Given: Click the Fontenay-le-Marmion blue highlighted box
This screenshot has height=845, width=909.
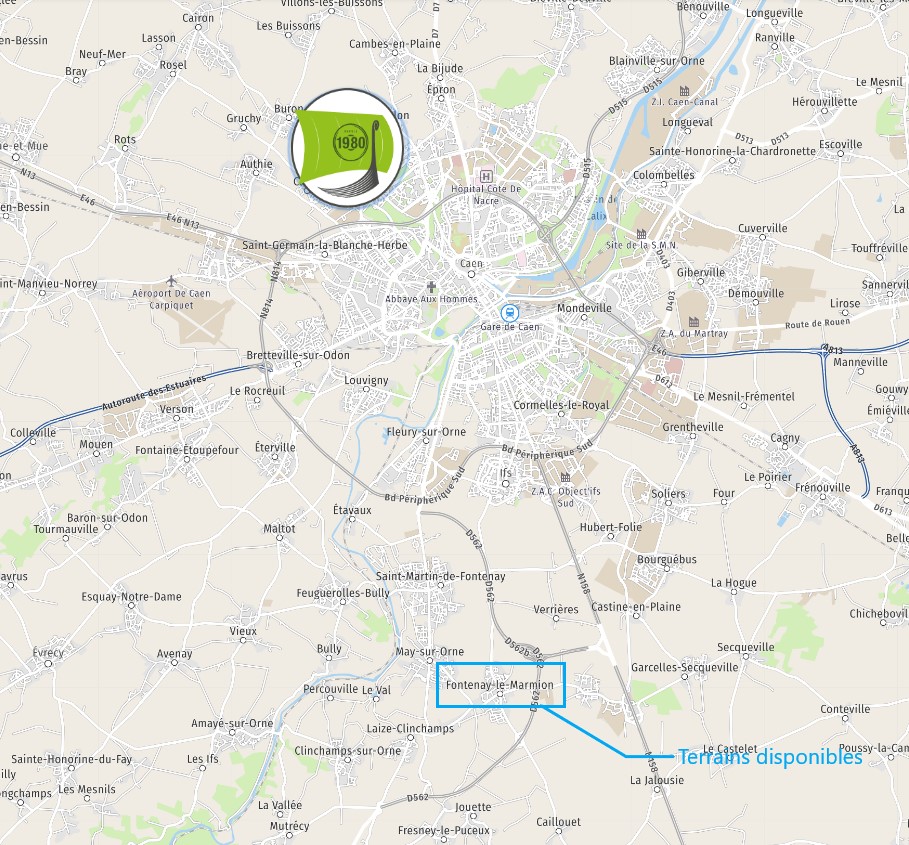Looking at the screenshot, I should 500,684.
